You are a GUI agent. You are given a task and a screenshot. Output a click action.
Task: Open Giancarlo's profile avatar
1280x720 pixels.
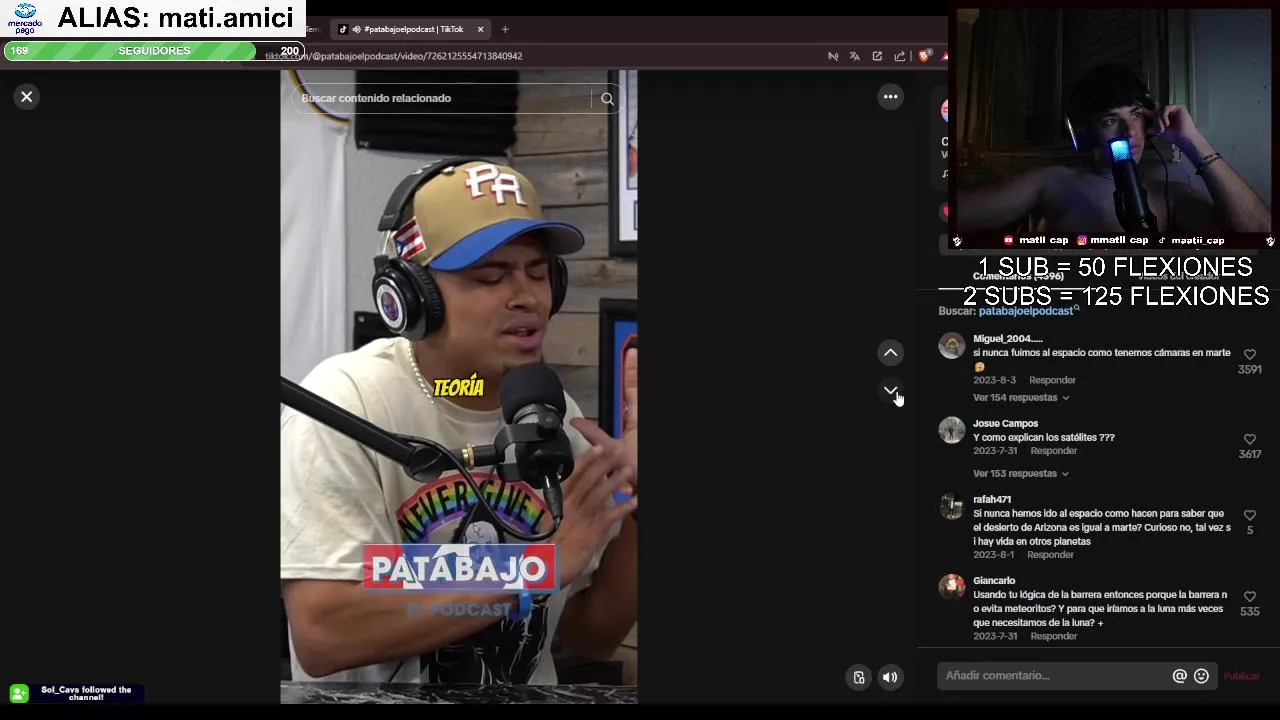click(952, 588)
